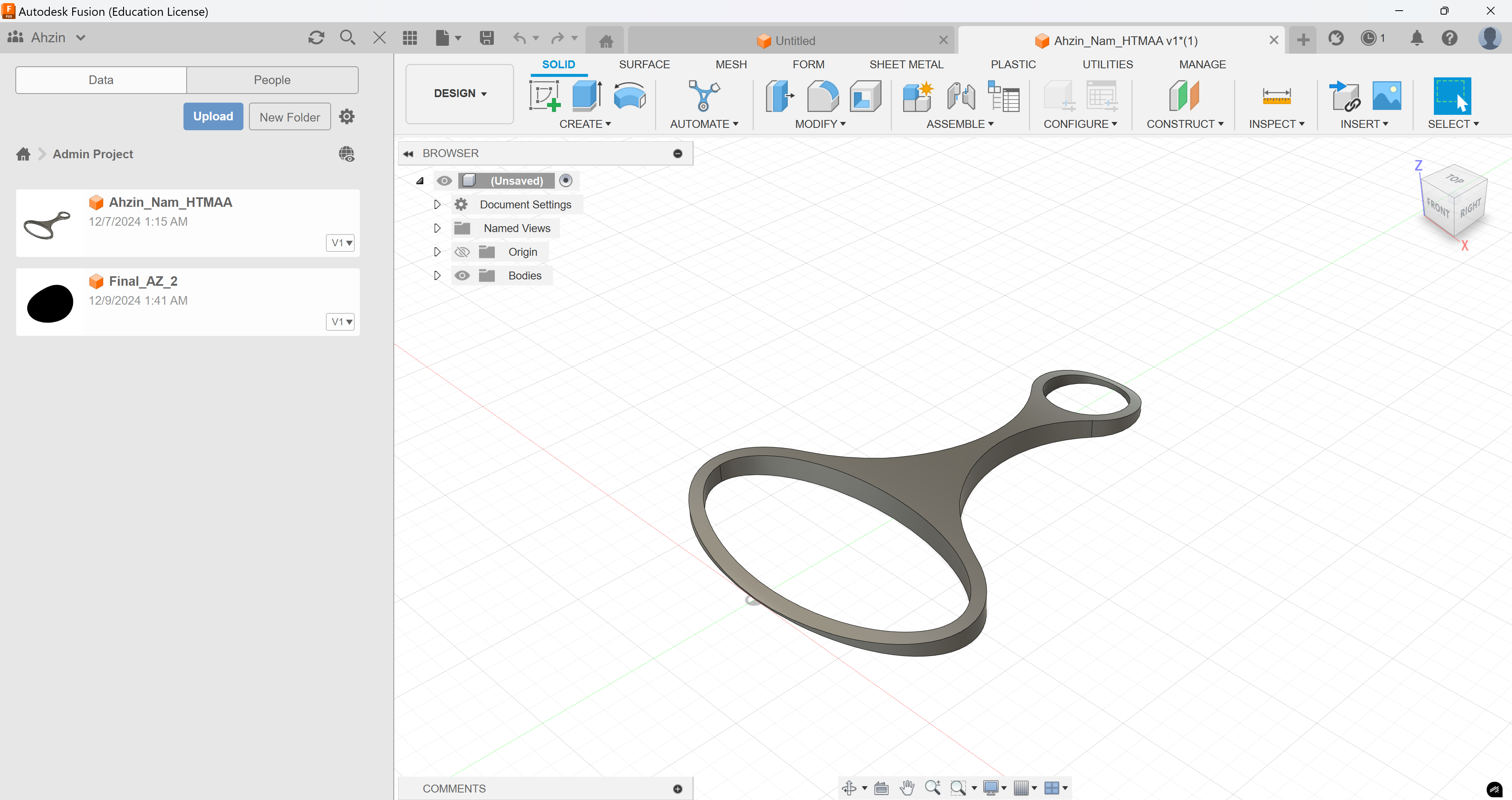Image resolution: width=1512 pixels, height=800 pixels.
Task: Hide the Bodies folder
Action: [x=462, y=275]
